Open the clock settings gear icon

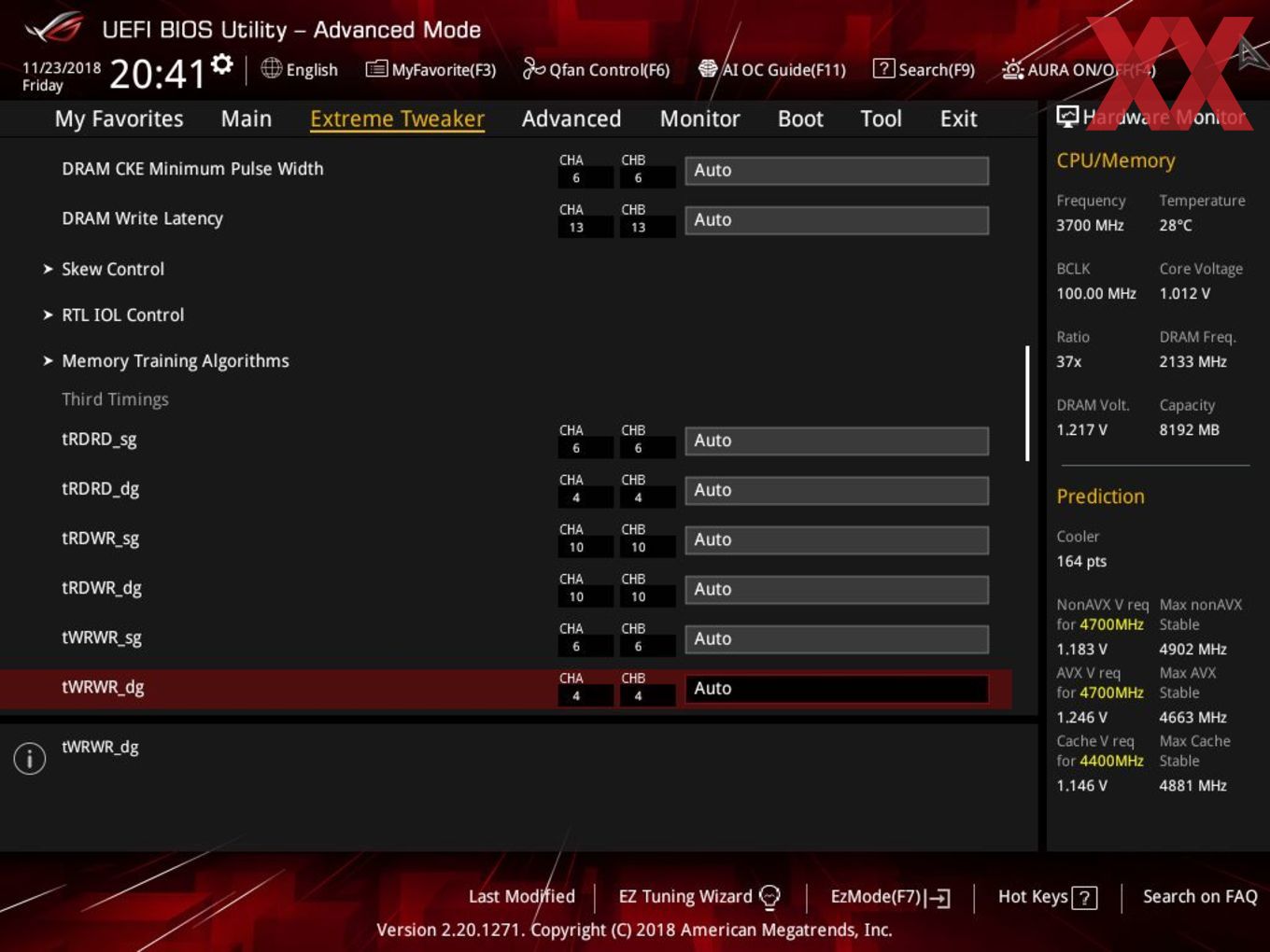pyautogui.click(x=222, y=63)
